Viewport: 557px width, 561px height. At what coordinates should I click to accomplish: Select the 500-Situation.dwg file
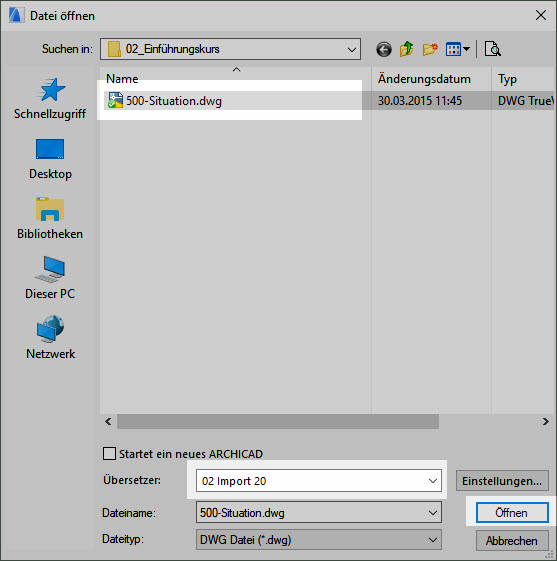point(174,101)
